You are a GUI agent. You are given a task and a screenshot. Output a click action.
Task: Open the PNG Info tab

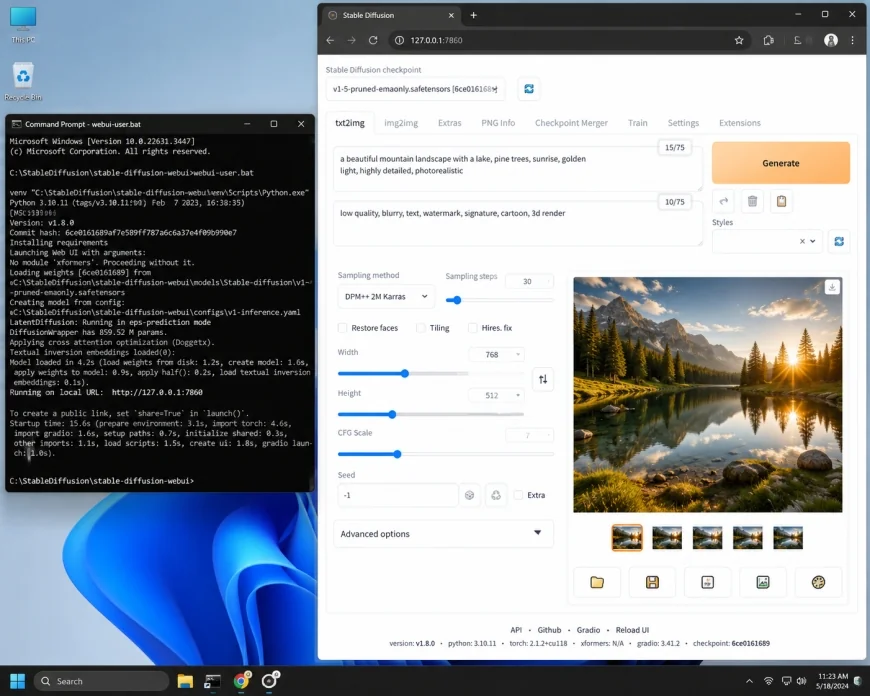(498, 123)
